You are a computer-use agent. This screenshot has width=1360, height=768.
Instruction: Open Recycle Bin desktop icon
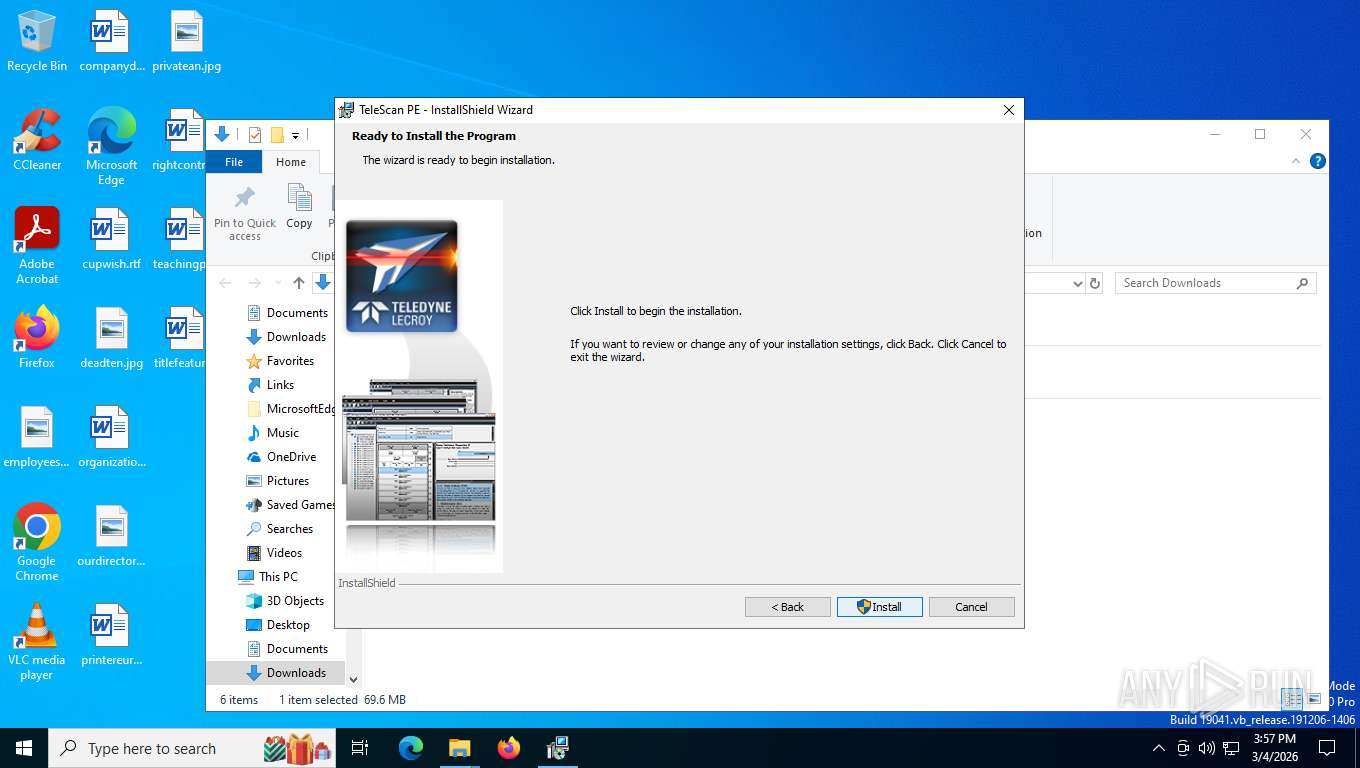tap(37, 41)
